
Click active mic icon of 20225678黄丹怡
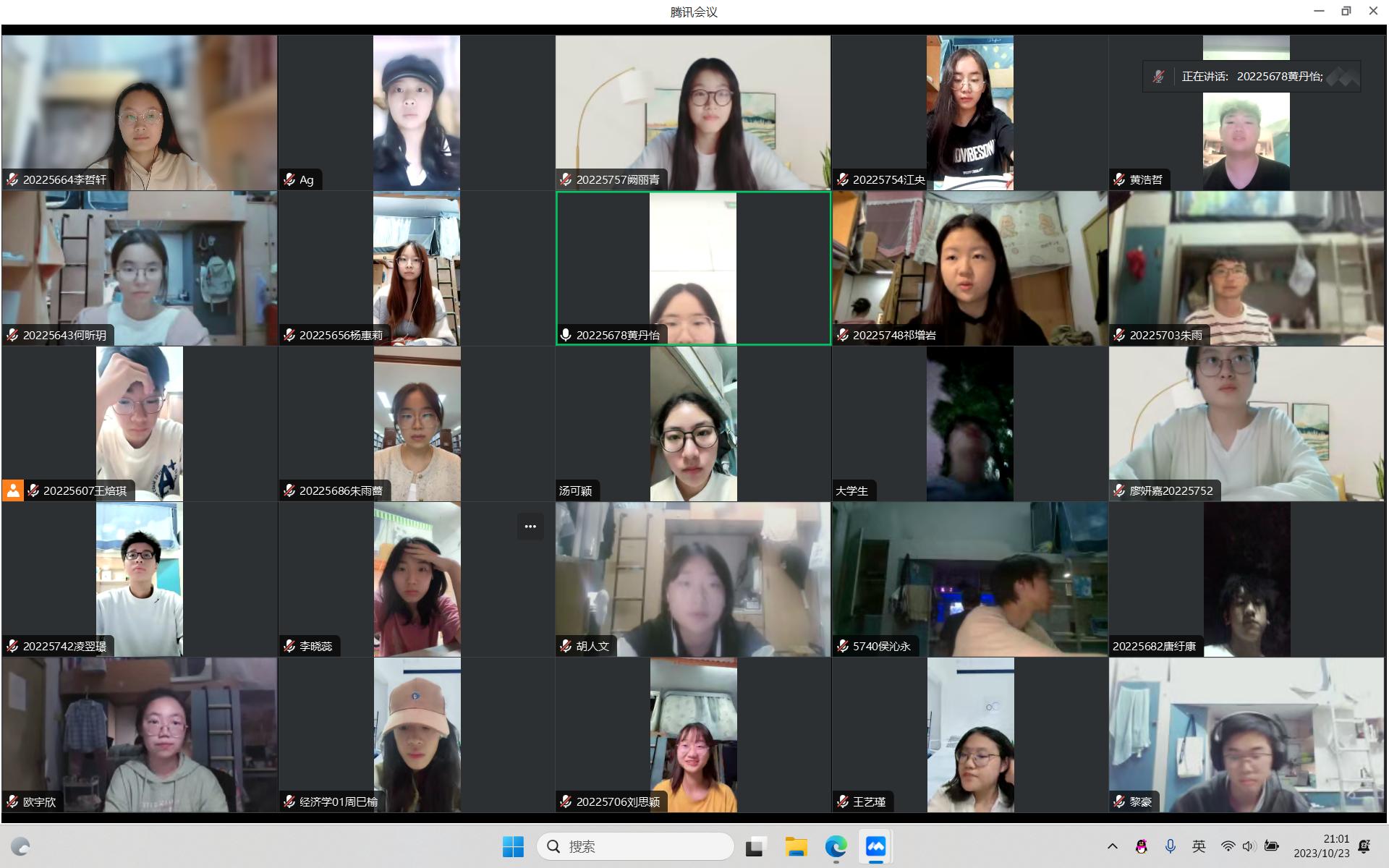[566, 335]
